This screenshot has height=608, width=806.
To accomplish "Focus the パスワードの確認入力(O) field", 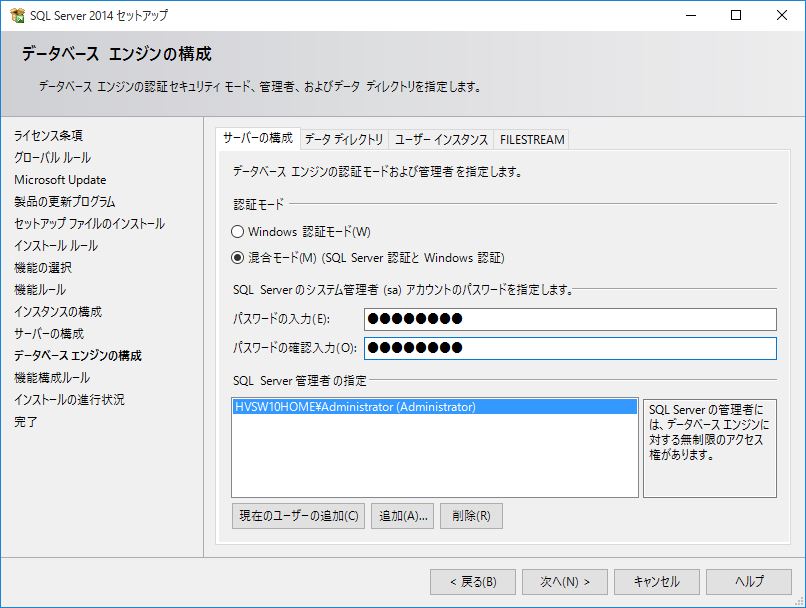I will (x=570, y=348).
